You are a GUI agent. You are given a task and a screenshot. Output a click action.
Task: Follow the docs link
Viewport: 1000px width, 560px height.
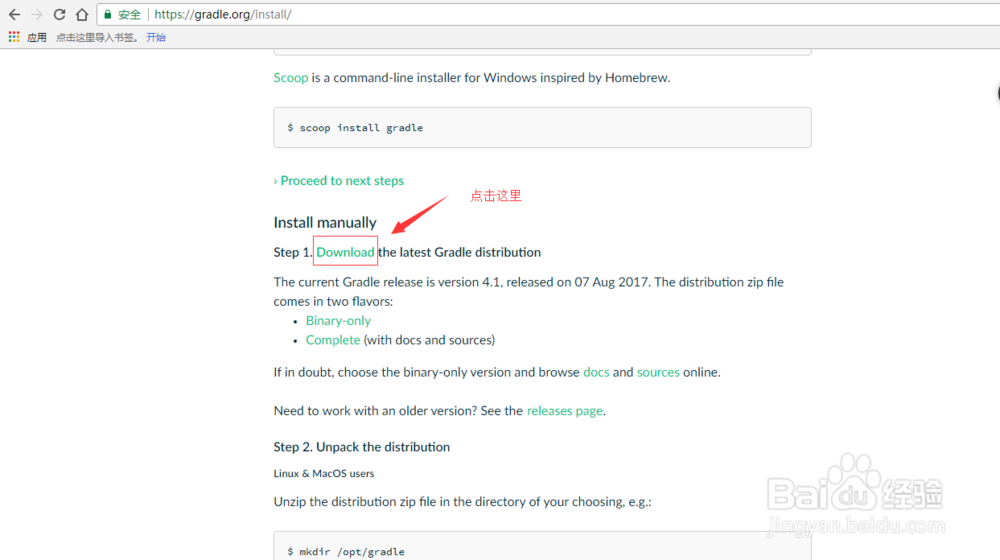pos(596,372)
